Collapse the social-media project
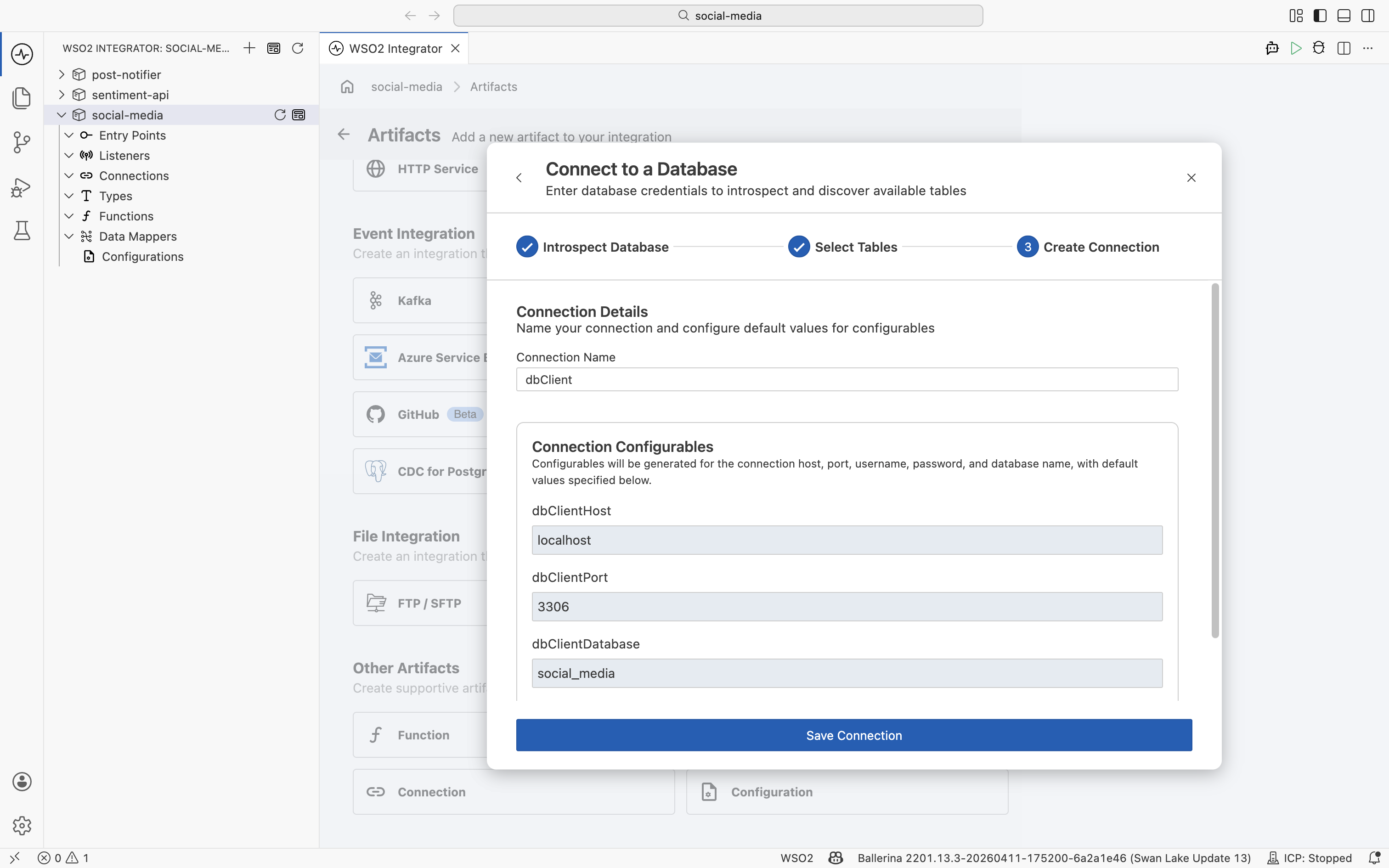The height and width of the screenshot is (868, 1389). pyautogui.click(x=62, y=115)
